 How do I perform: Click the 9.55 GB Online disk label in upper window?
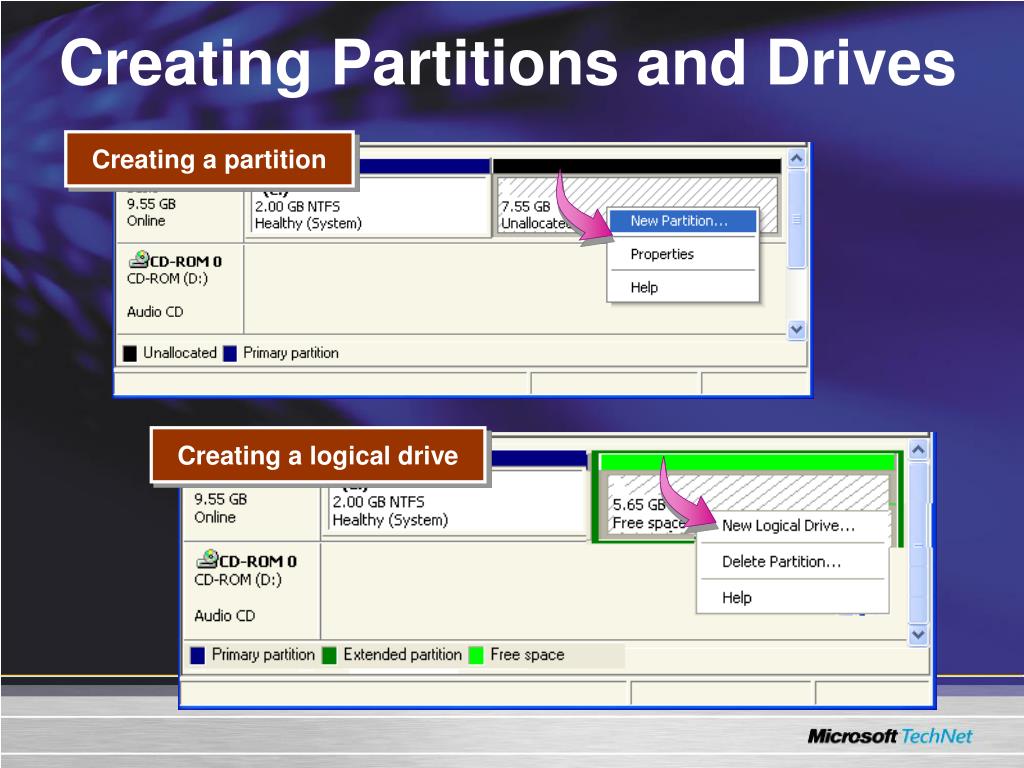click(x=152, y=212)
